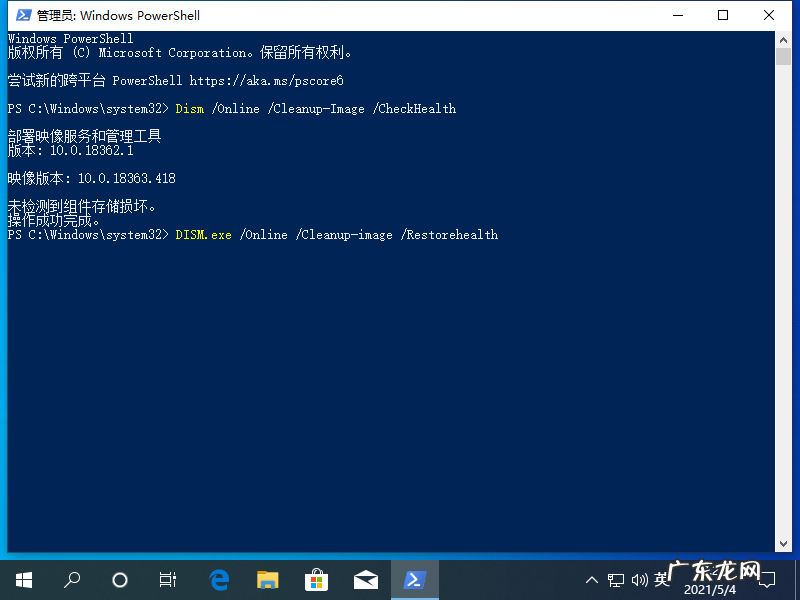Open Microsoft Edge from the taskbar
The height and width of the screenshot is (600, 800).
219,579
